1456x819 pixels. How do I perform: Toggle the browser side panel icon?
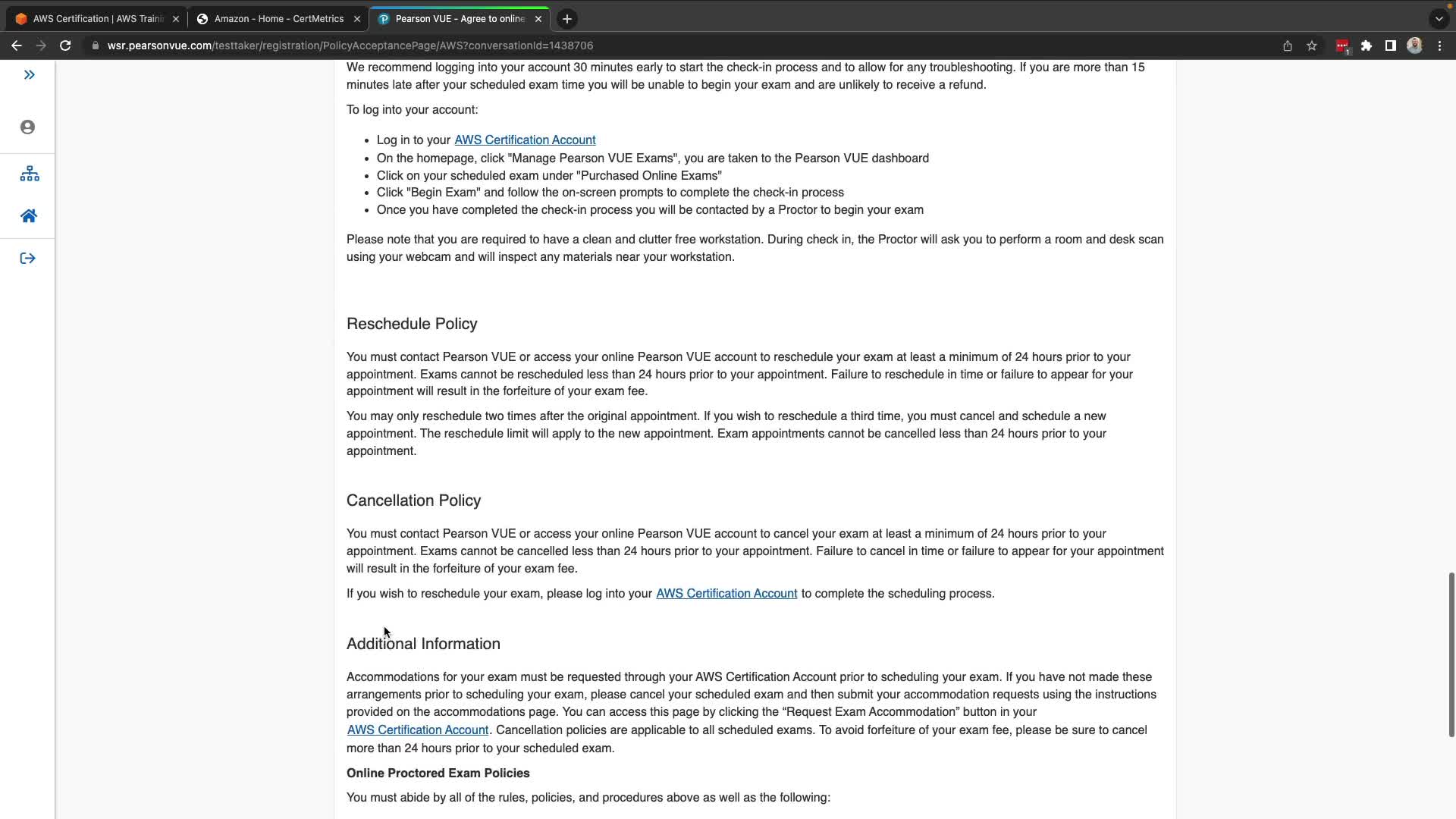click(x=1391, y=45)
